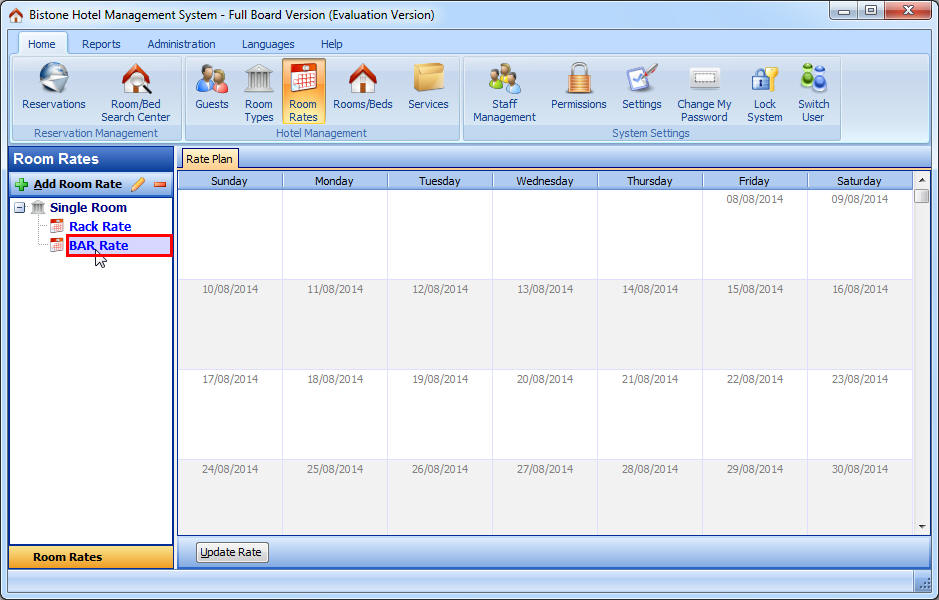The height and width of the screenshot is (600, 939).
Task: Click the Permissions padlock icon
Action: [x=578, y=87]
